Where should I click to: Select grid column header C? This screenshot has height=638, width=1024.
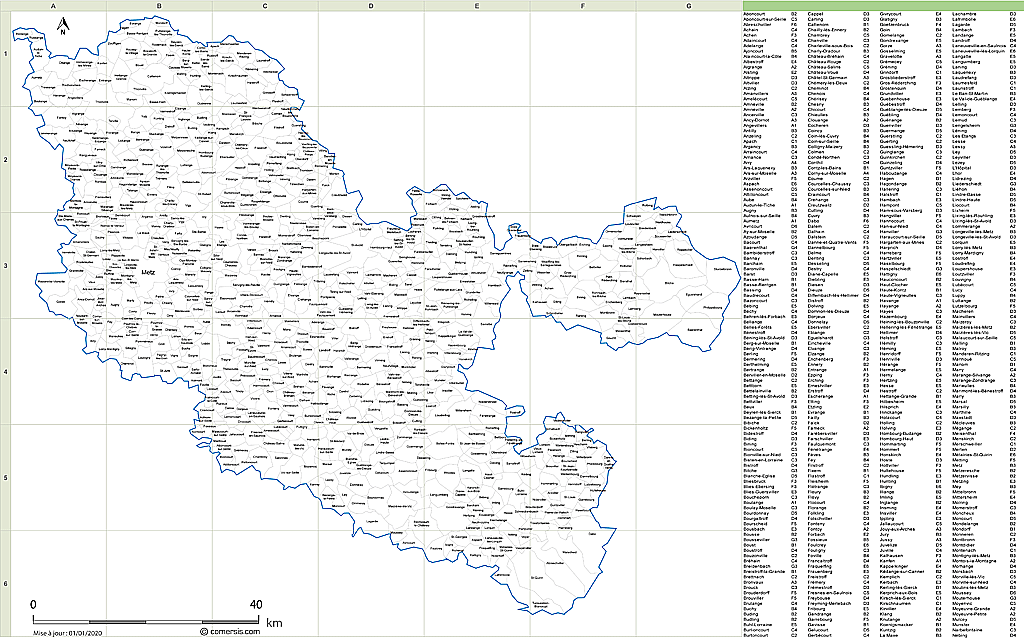(265, 6)
